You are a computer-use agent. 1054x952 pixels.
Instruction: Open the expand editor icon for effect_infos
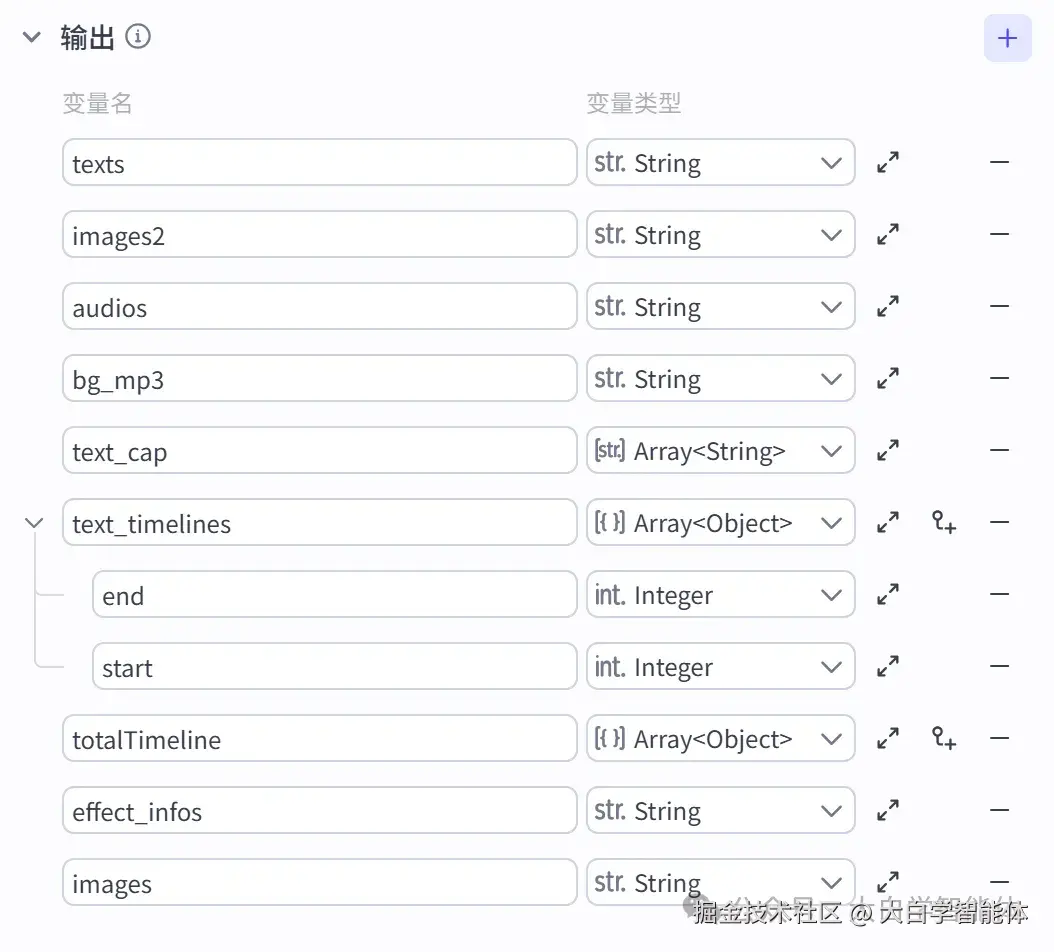888,810
